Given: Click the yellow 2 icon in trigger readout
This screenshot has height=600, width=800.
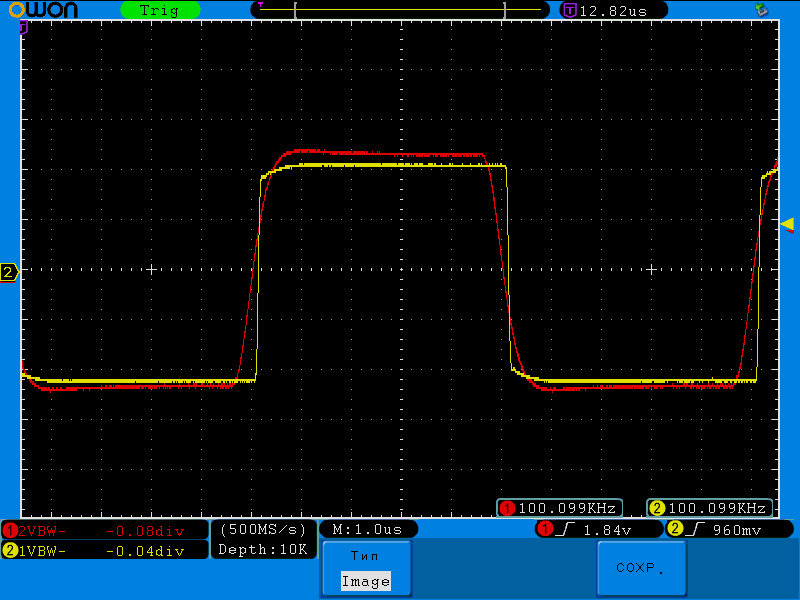Looking at the screenshot, I should pos(674,529).
